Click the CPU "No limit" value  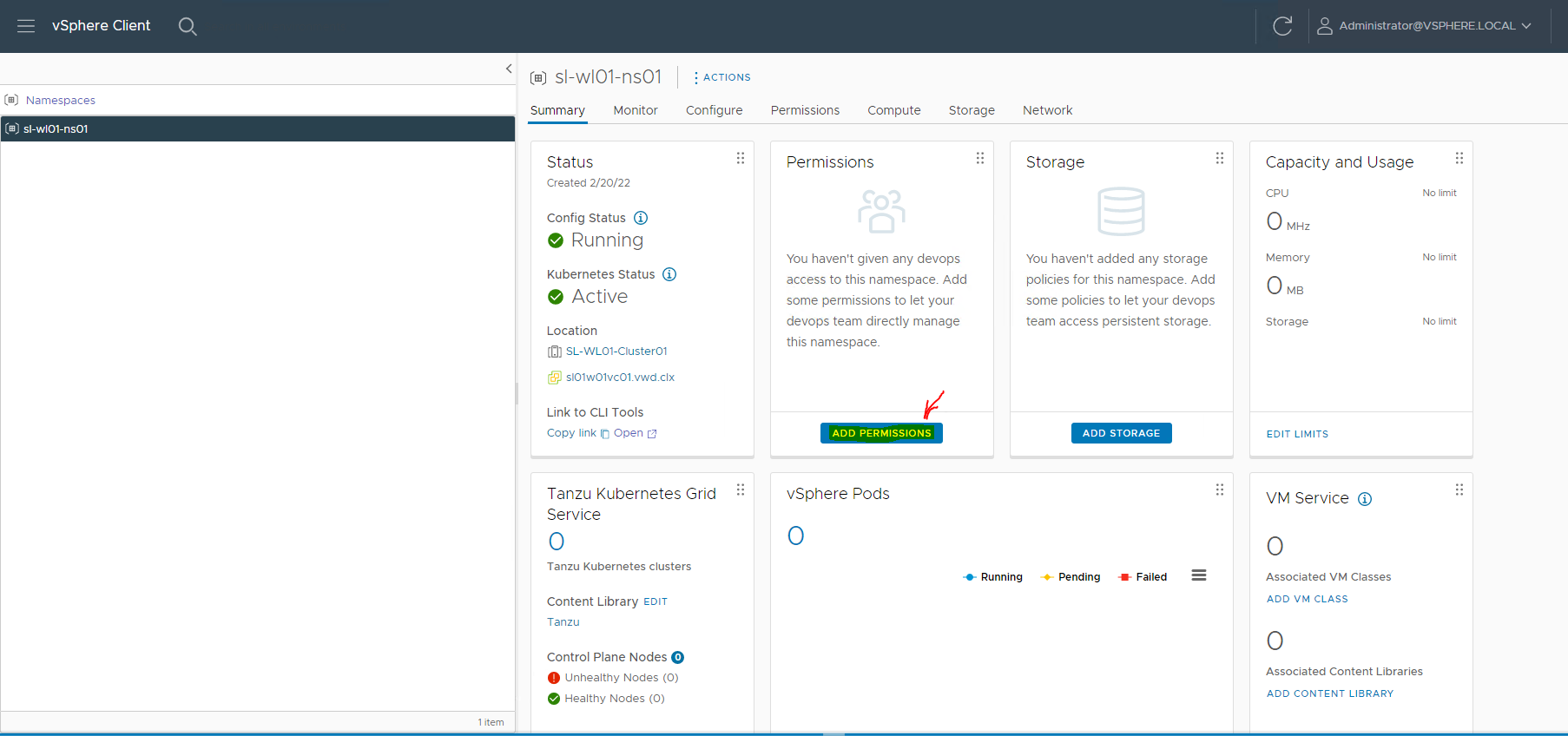point(1440,193)
